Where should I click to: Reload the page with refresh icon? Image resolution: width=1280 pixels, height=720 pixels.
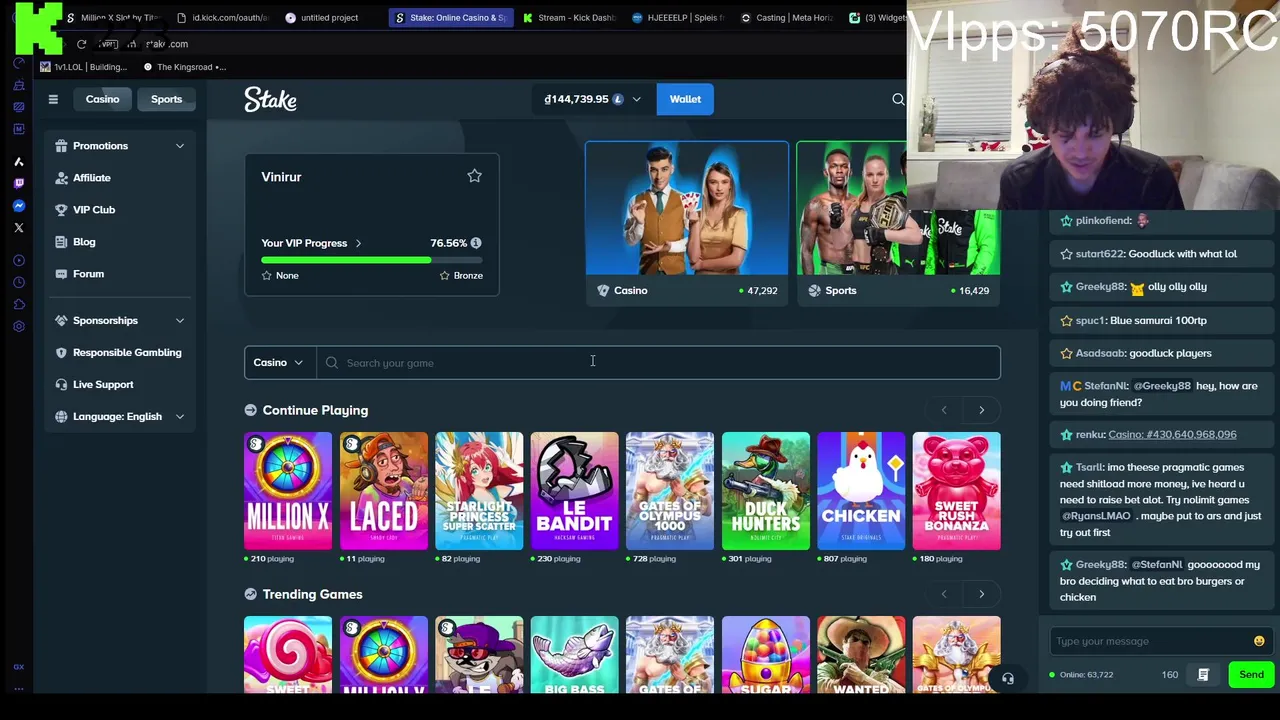point(81,44)
